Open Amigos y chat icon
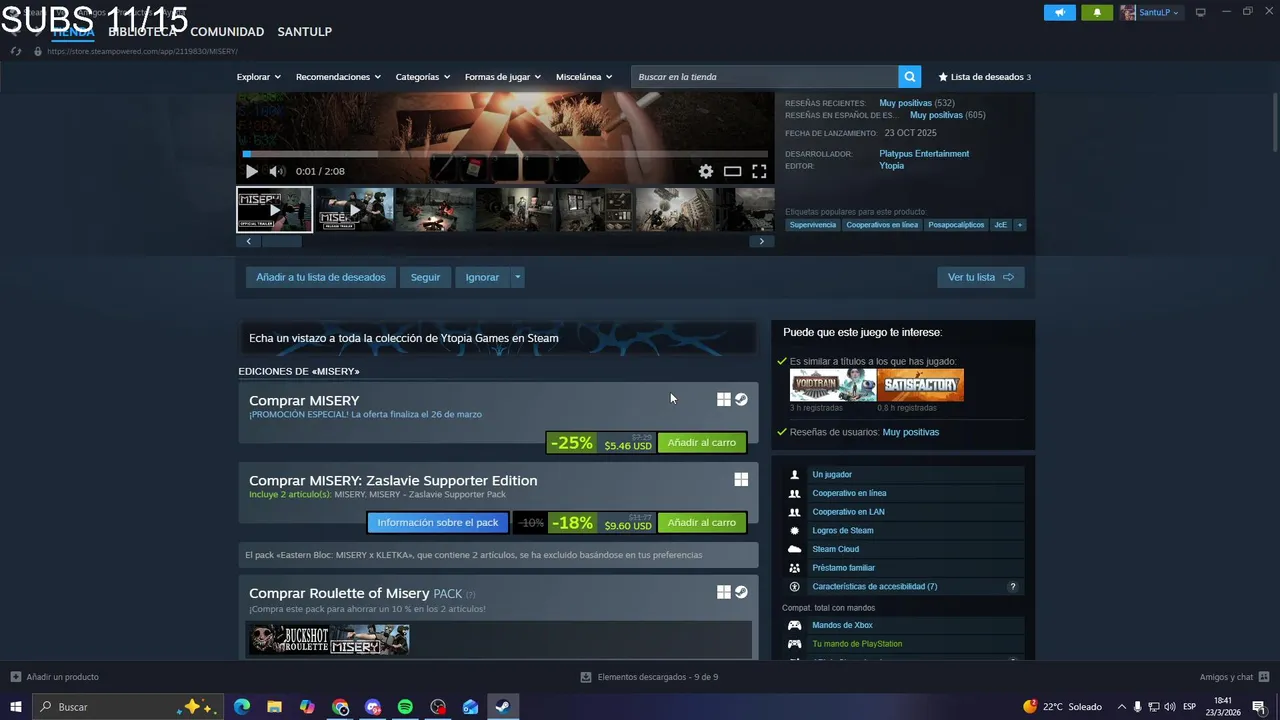The image size is (1280, 720). [x=1264, y=677]
